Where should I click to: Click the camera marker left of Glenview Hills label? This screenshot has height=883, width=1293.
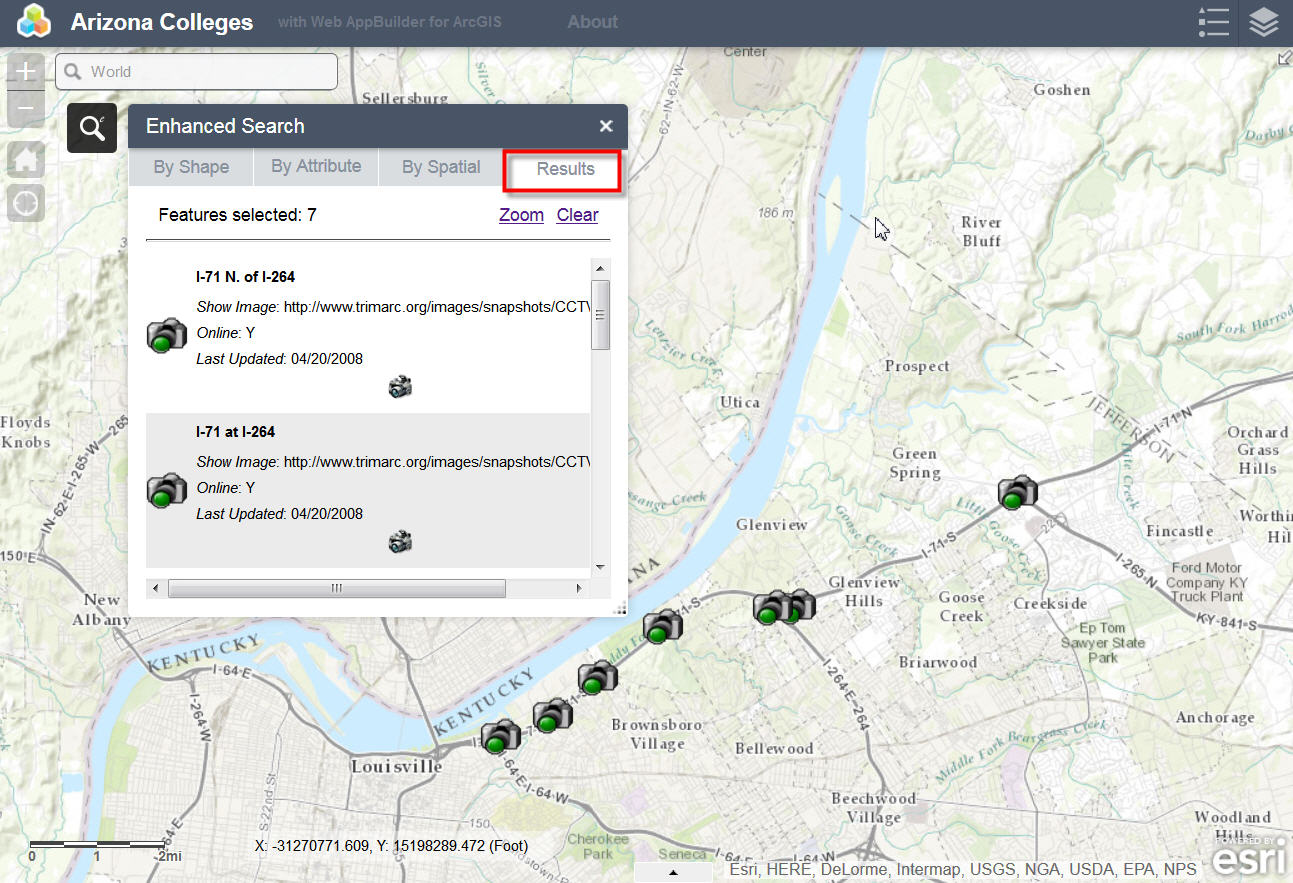[x=773, y=608]
